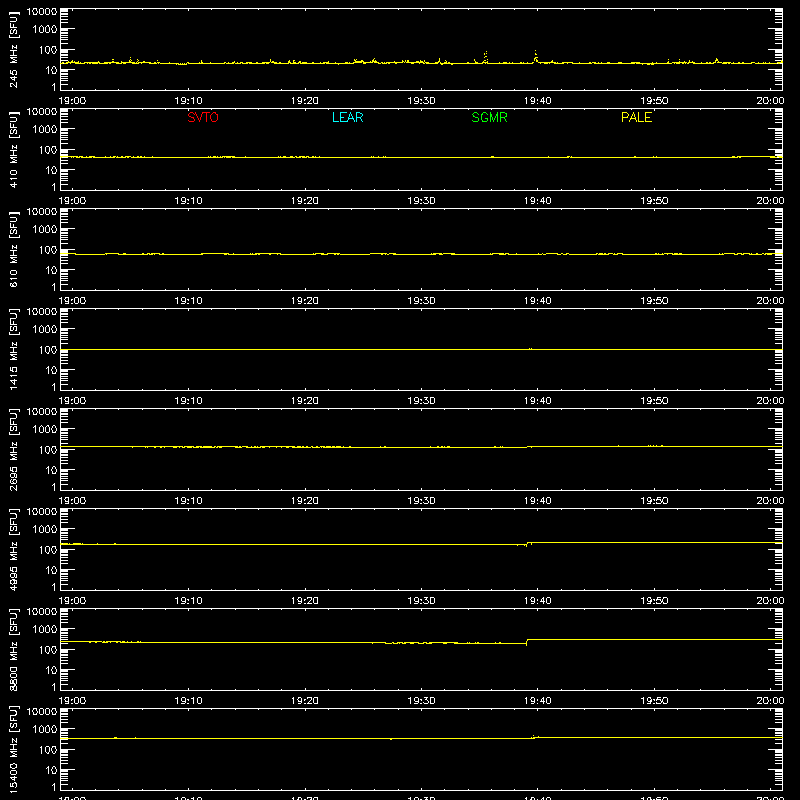Click the 245 MHz burst spike near 19:40
Screen dimensions: 800x800
pos(535,56)
